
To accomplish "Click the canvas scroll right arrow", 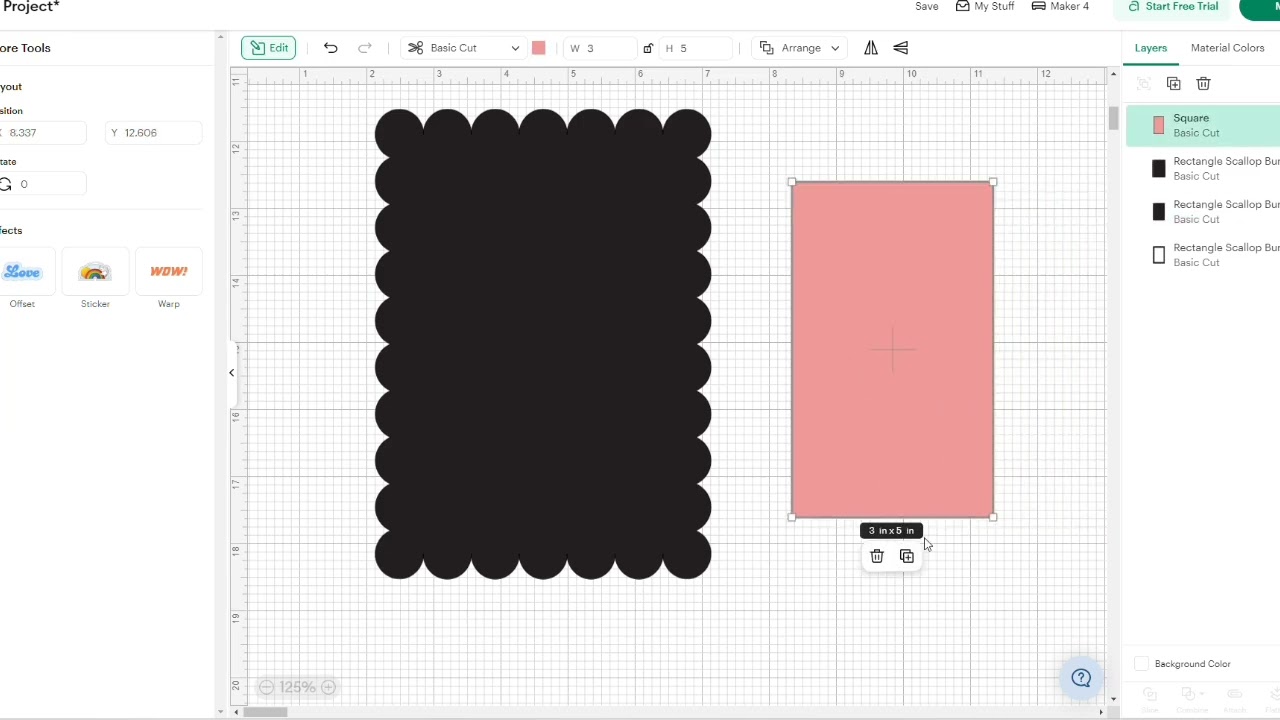I will pos(1102,712).
